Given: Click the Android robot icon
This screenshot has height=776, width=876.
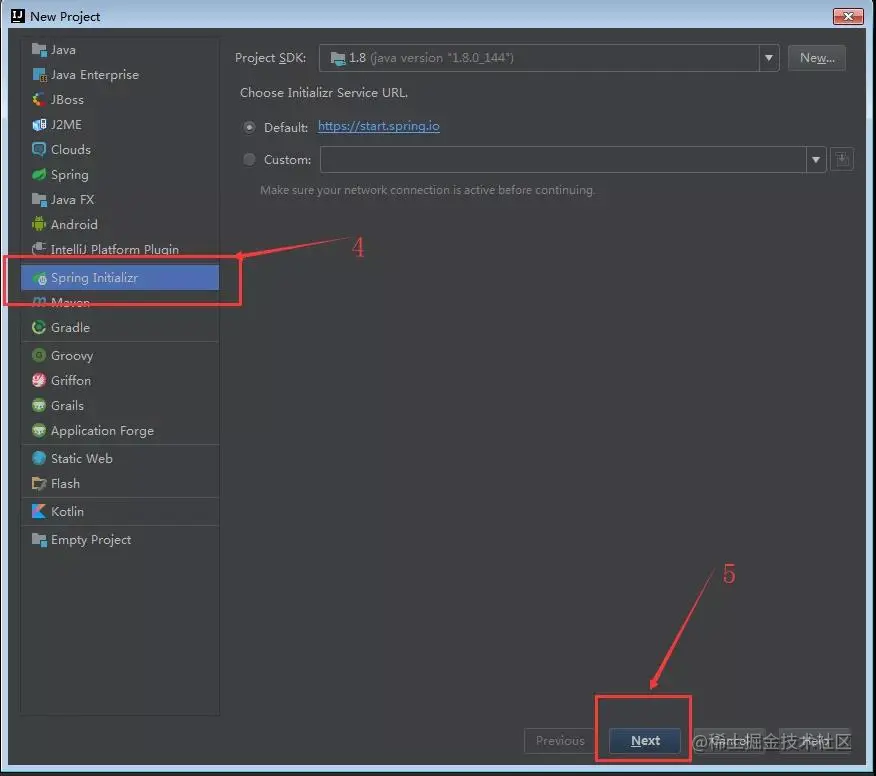Looking at the screenshot, I should tap(39, 224).
